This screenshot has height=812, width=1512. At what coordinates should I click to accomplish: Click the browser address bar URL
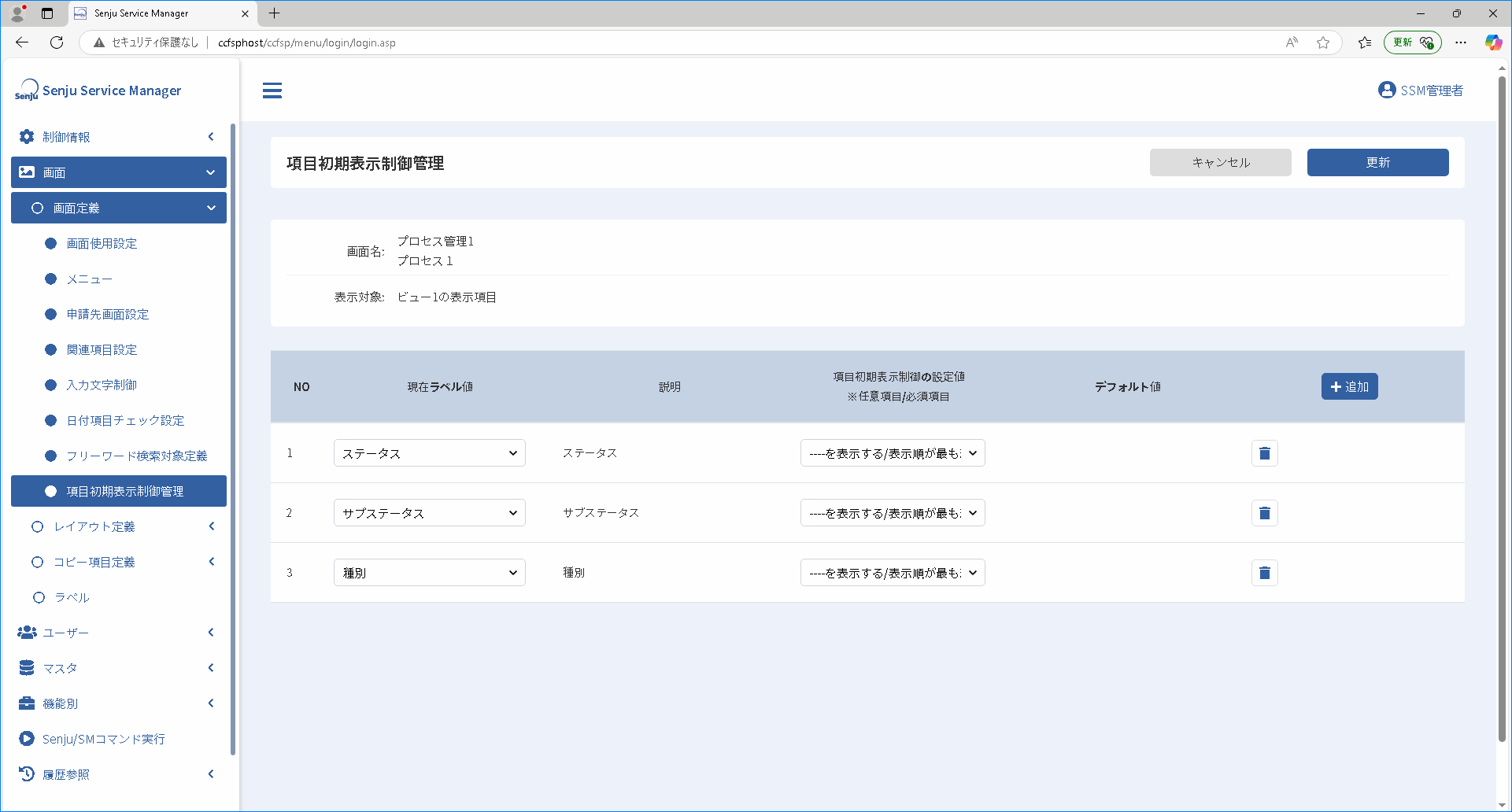tap(307, 42)
